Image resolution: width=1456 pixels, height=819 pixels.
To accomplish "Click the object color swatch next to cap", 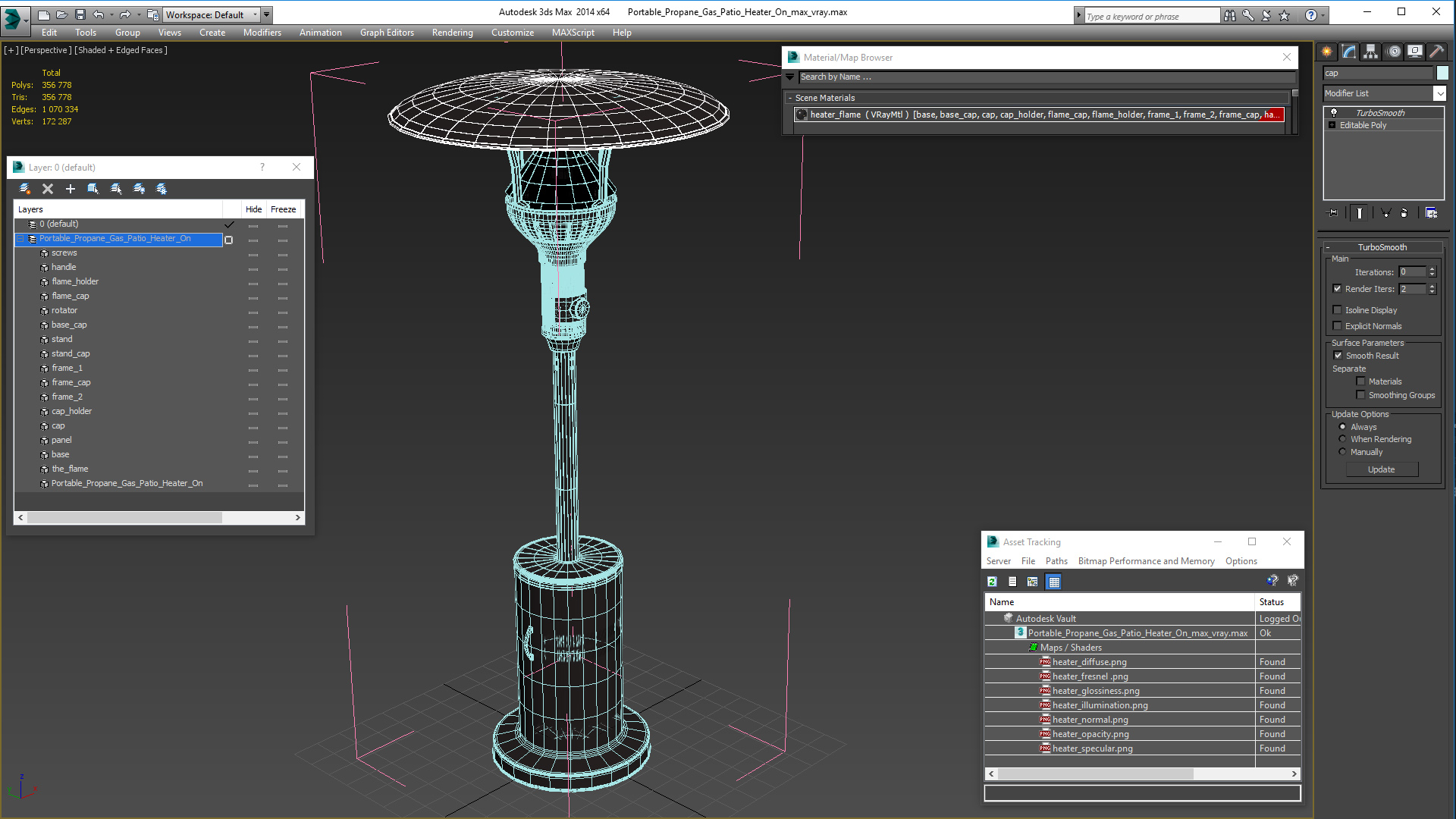I will point(1442,73).
